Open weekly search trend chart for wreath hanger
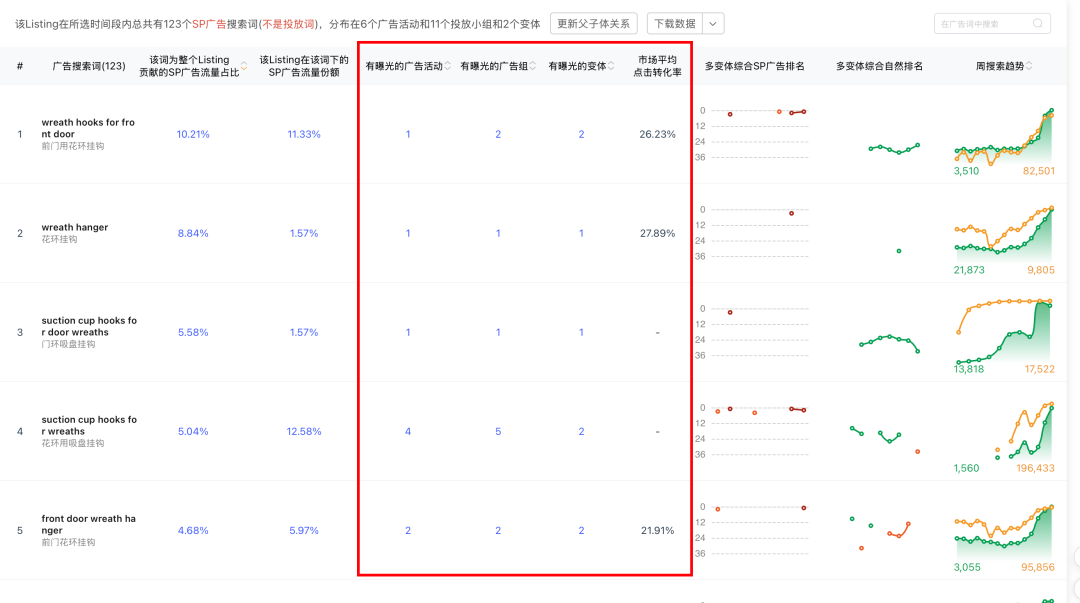The height and width of the screenshot is (603, 1080). click(1004, 240)
